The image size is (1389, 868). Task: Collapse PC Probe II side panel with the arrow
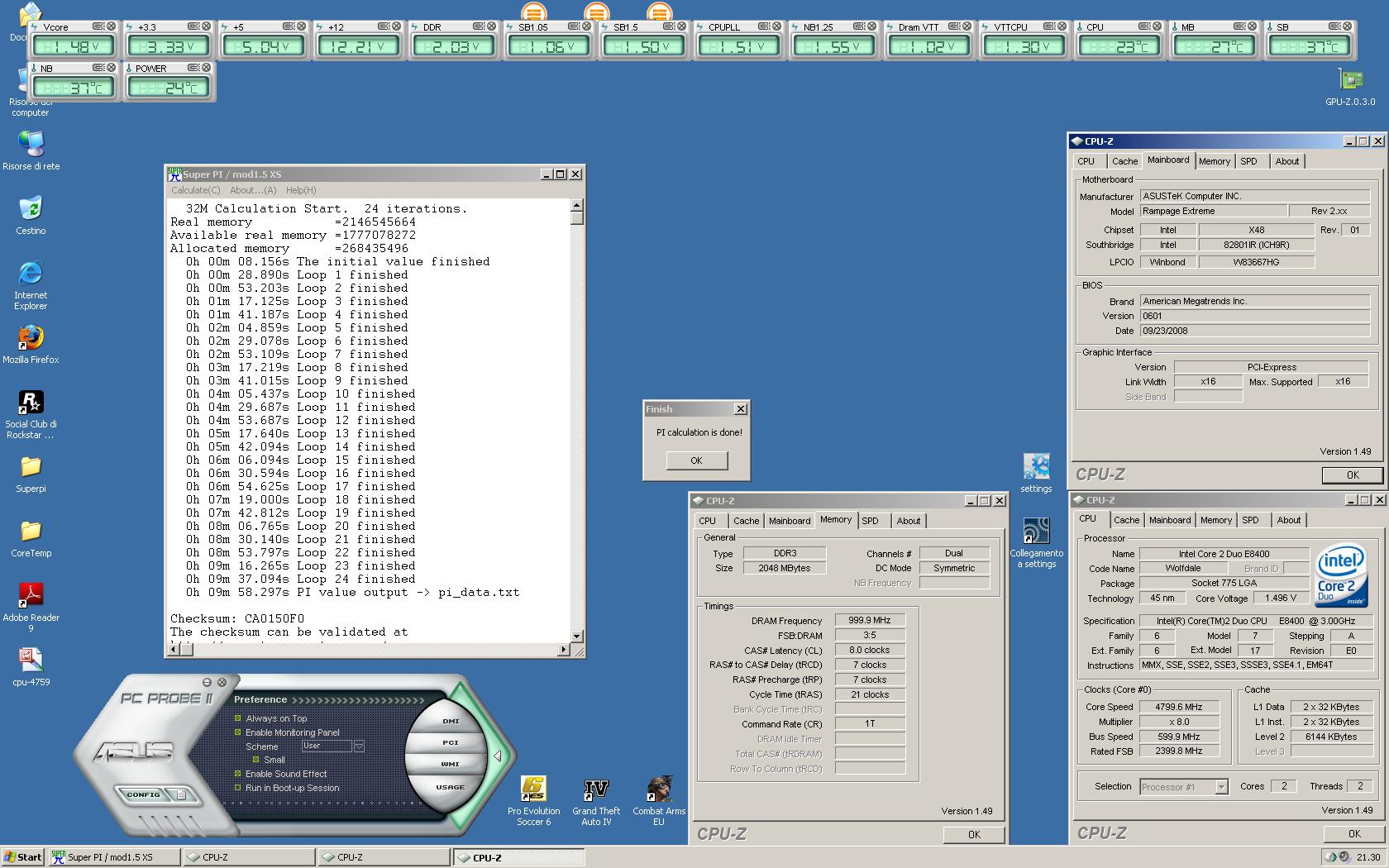498,756
